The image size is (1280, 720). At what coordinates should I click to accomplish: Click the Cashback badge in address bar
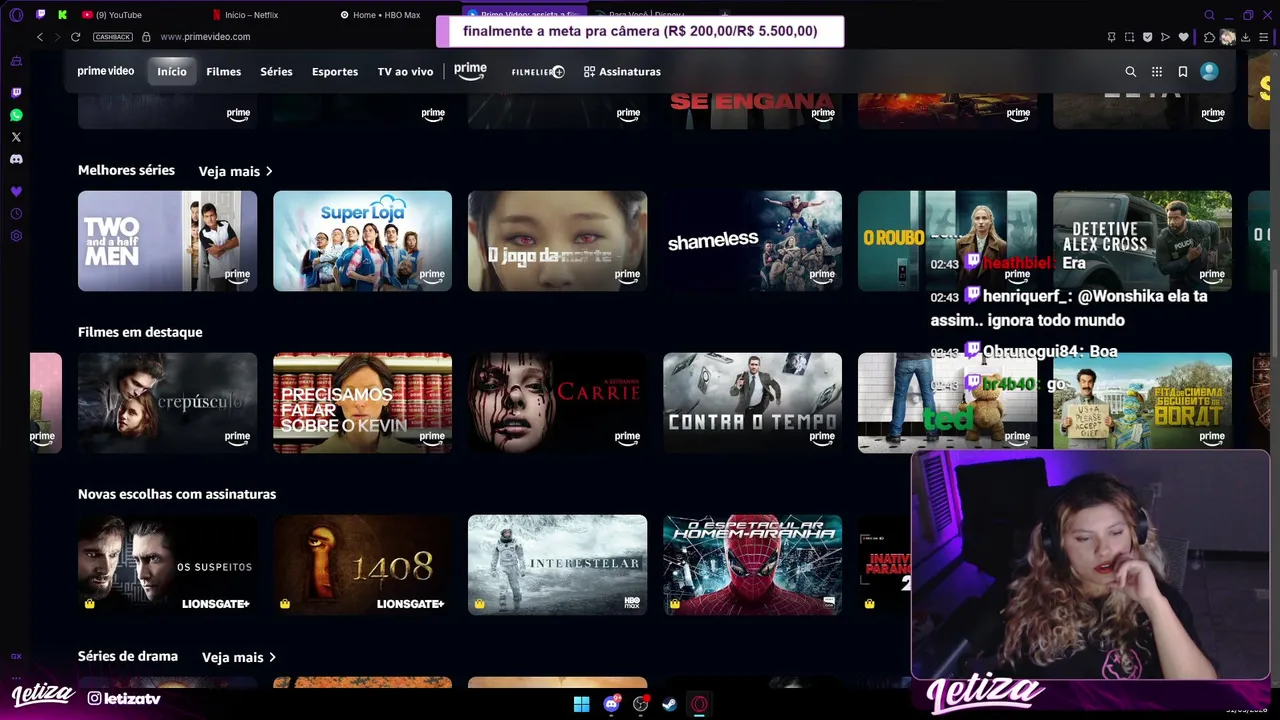(x=113, y=37)
